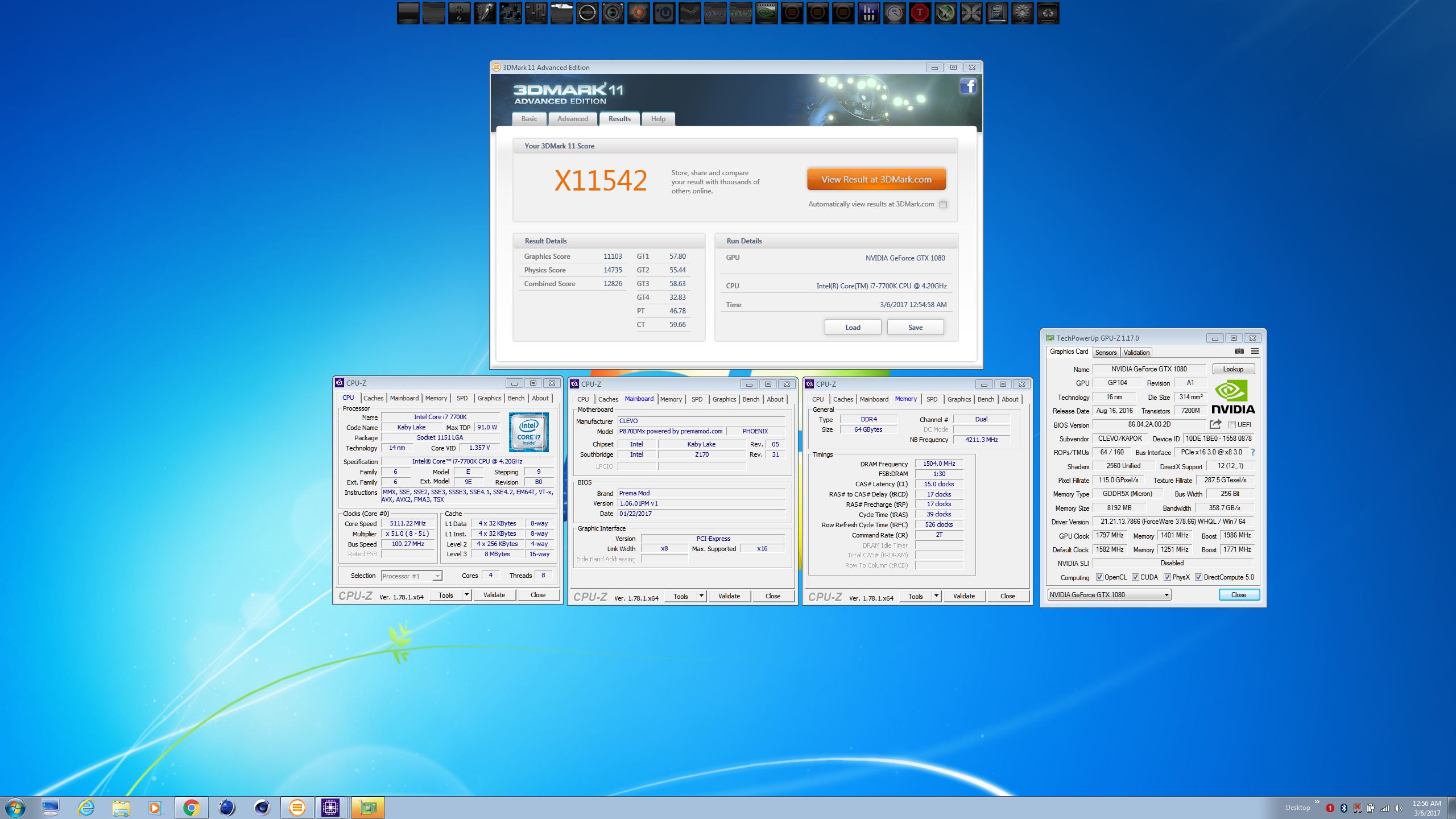
Task: Switch to the Advanced tab in 3DMark
Action: [x=572, y=119]
